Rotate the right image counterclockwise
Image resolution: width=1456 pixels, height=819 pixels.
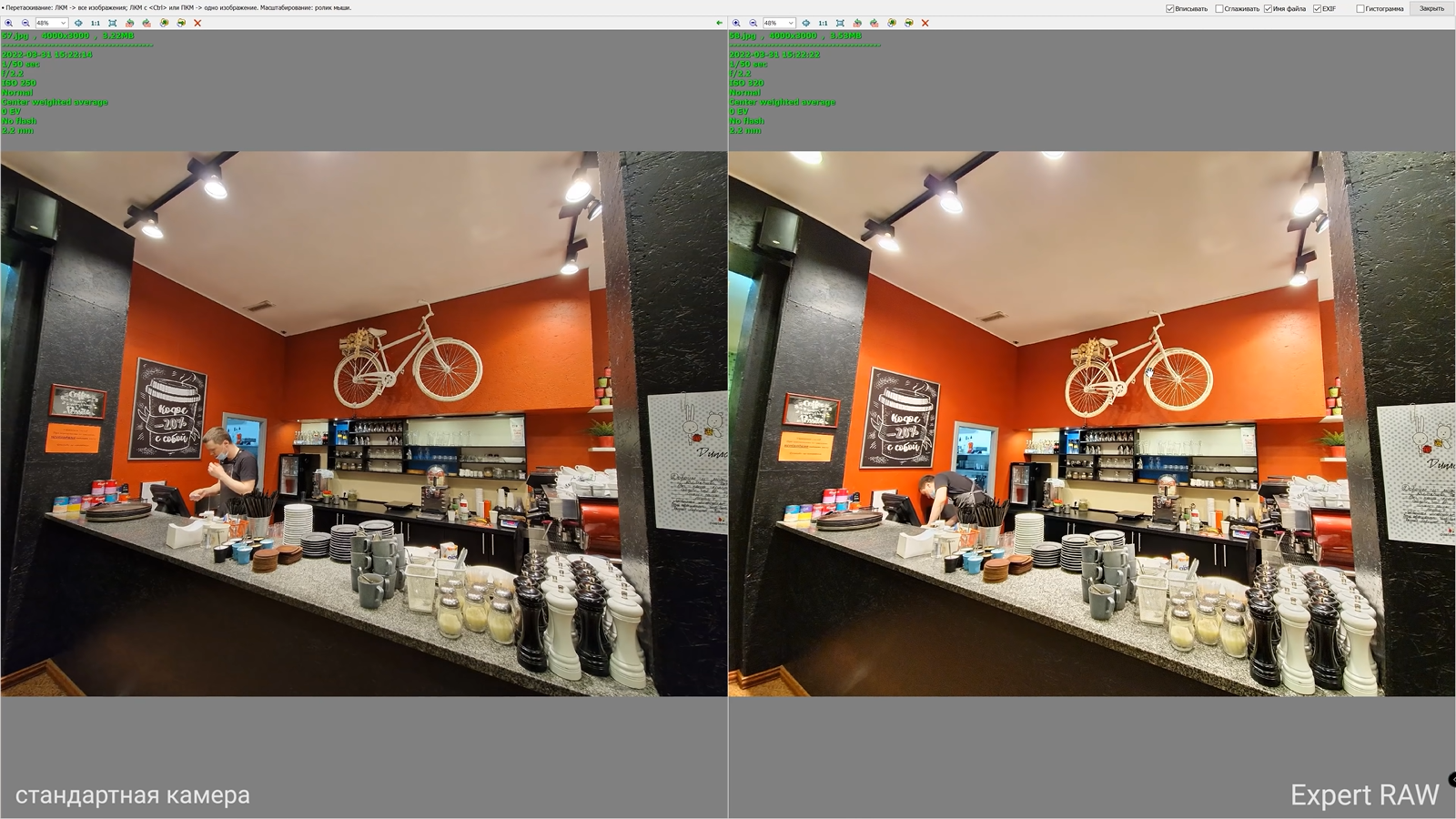[857, 23]
